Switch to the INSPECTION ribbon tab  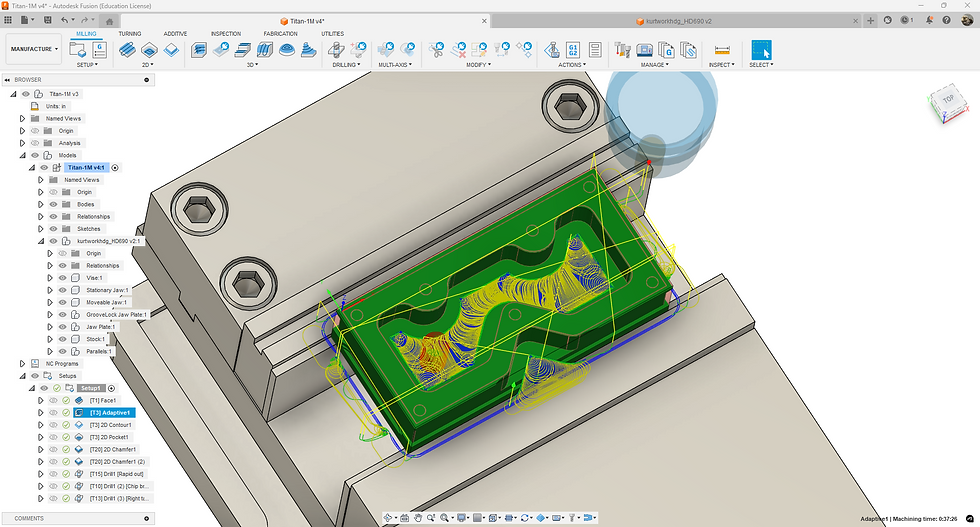click(x=226, y=34)
